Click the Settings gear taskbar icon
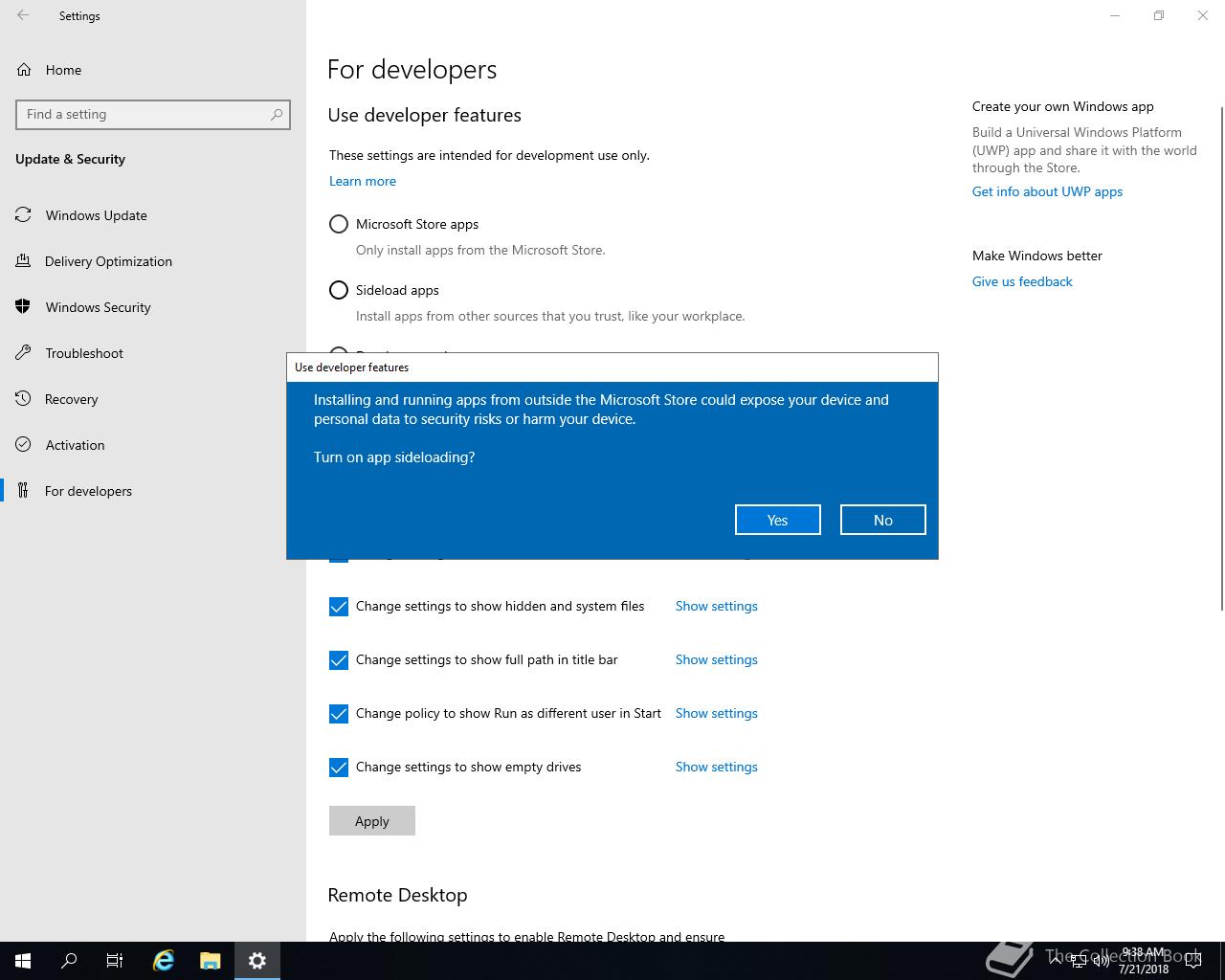The height and width of the screenshot is (980, 1225). [x=257, y=961]
